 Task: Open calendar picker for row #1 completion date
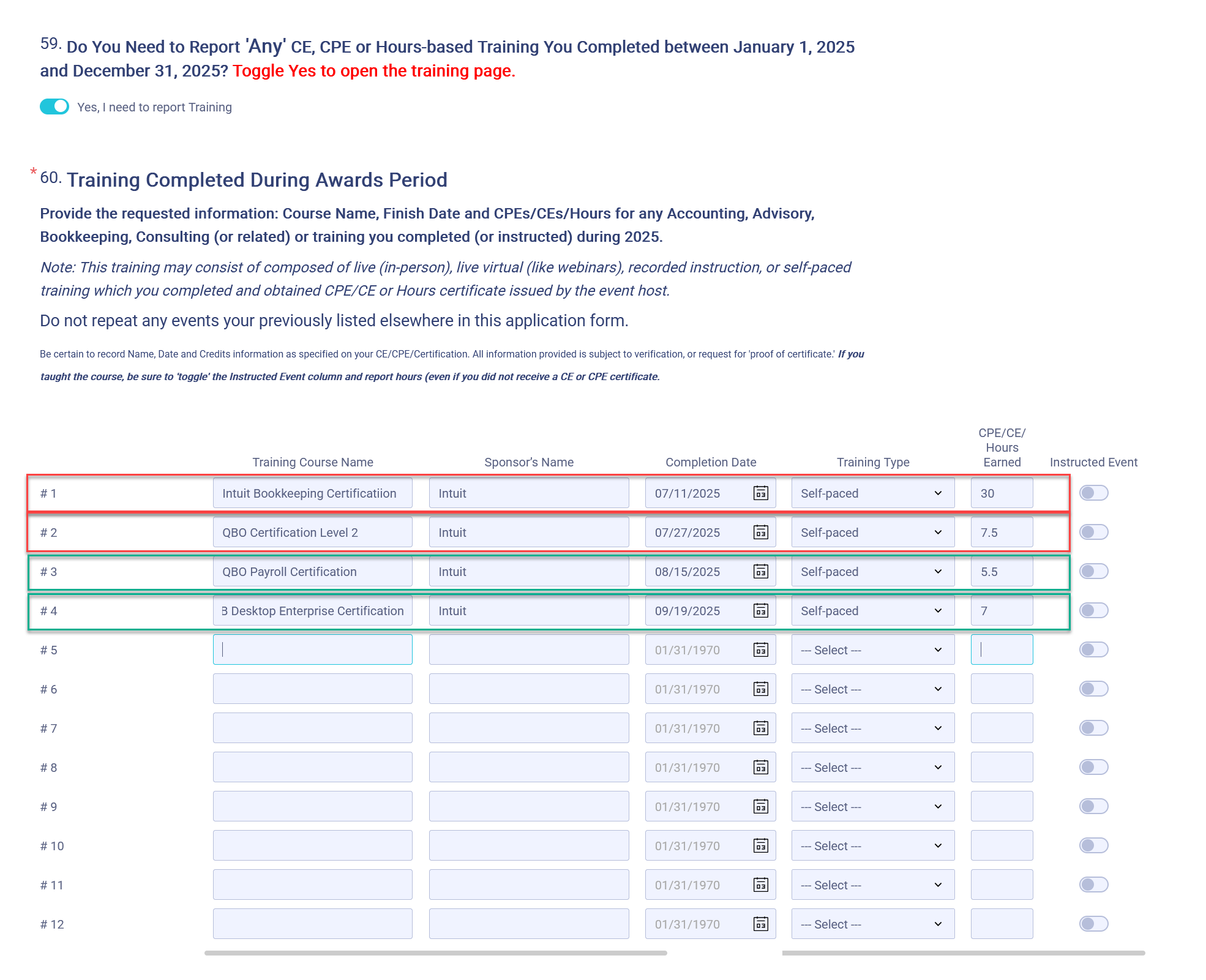(760, 493)
